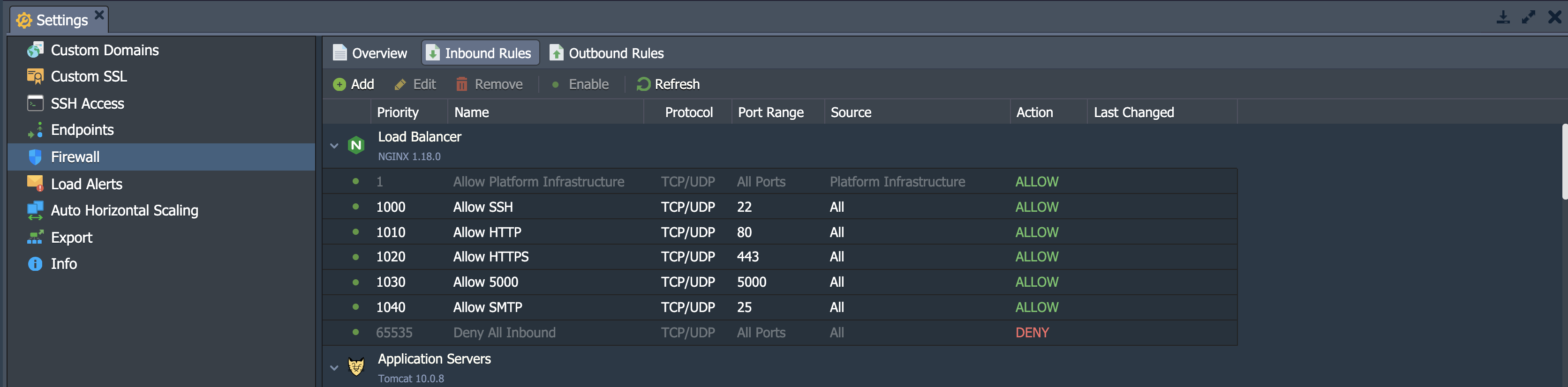Click the download icon at top right

coord(1503,17)
